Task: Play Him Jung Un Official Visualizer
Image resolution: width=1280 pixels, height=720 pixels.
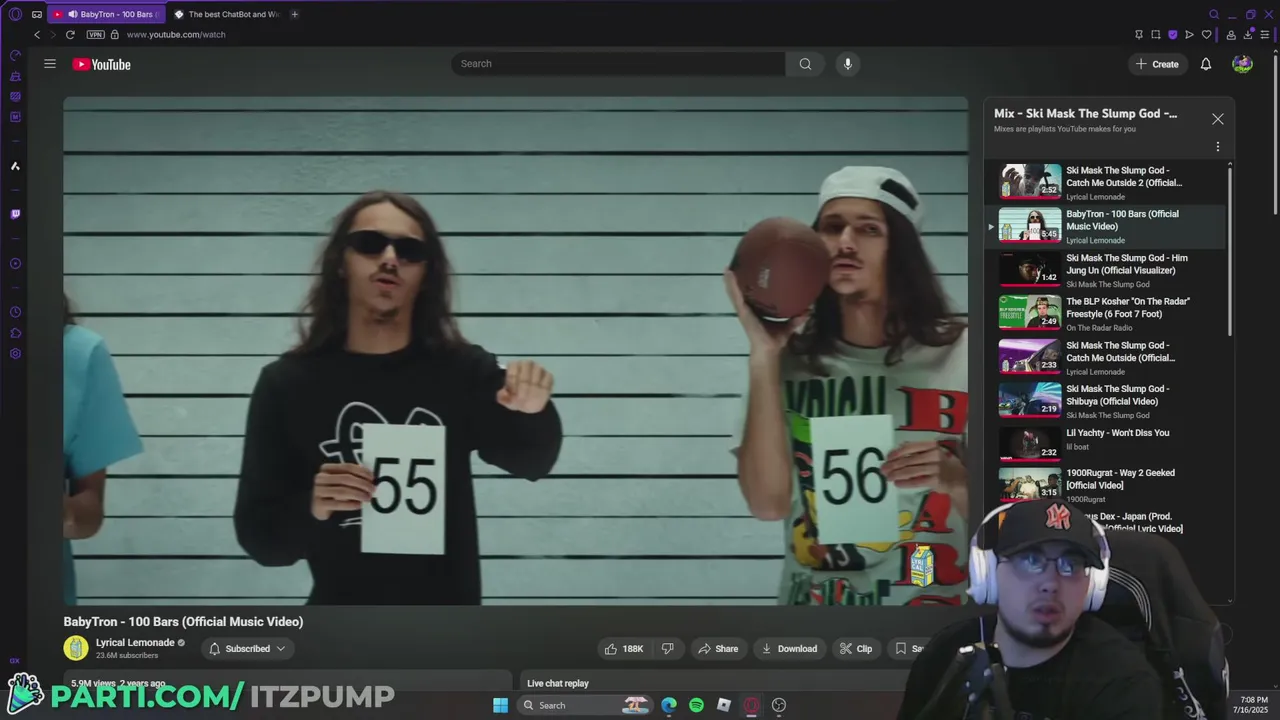Action: tap(1105, 270)
